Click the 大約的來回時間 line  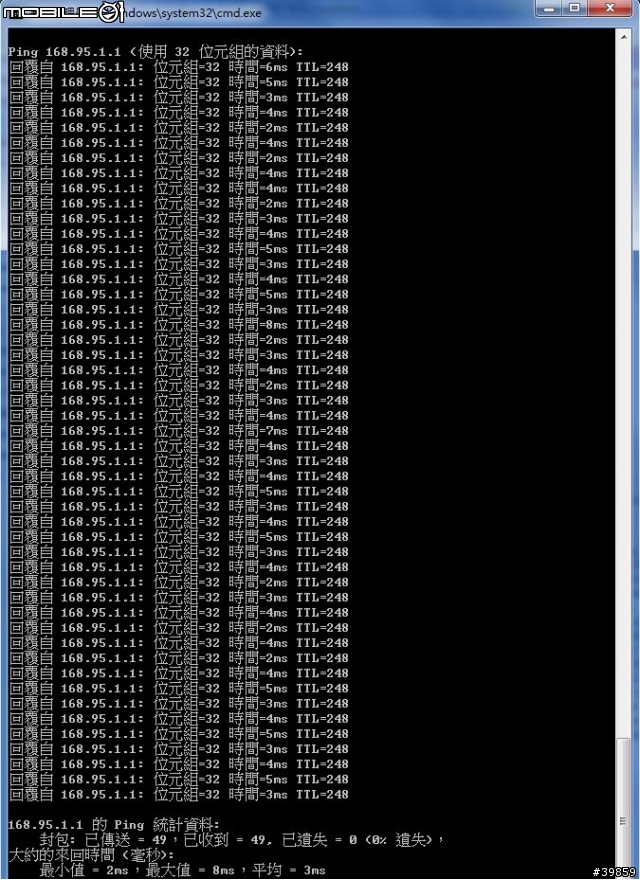[x=92, y=855]
